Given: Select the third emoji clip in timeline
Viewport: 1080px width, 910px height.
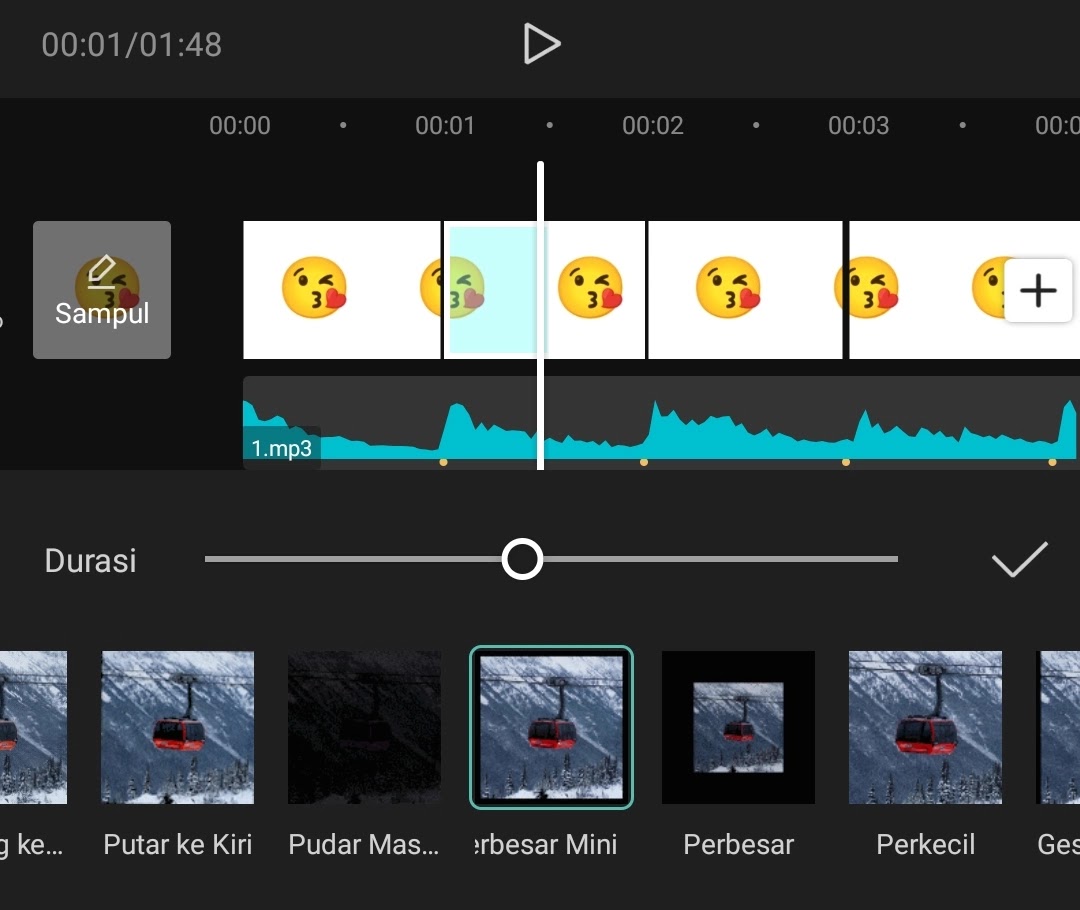Looking at the screenshot, I should point(745,290).
